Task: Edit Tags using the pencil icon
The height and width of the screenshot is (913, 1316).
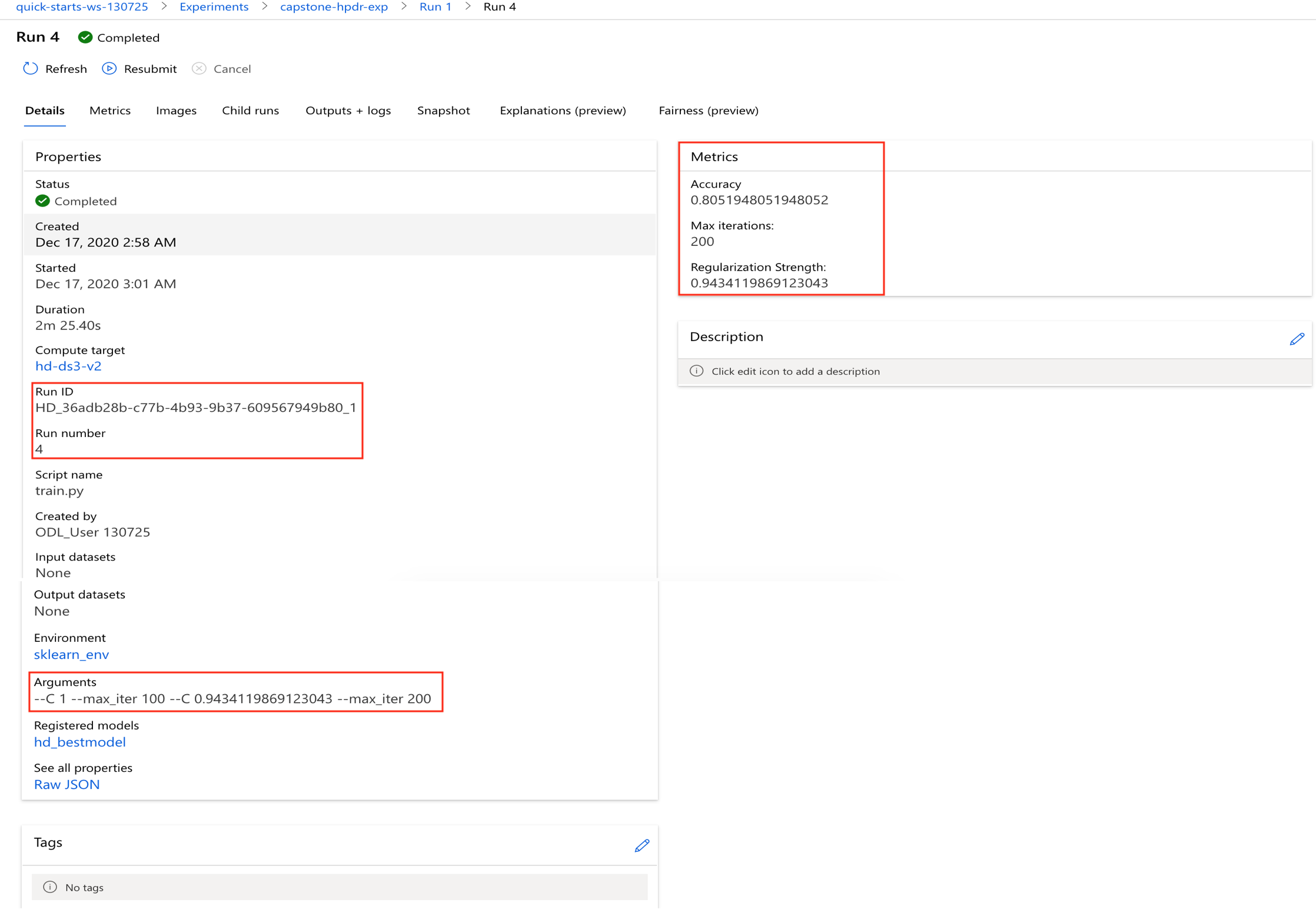Action: pos(642,846)
